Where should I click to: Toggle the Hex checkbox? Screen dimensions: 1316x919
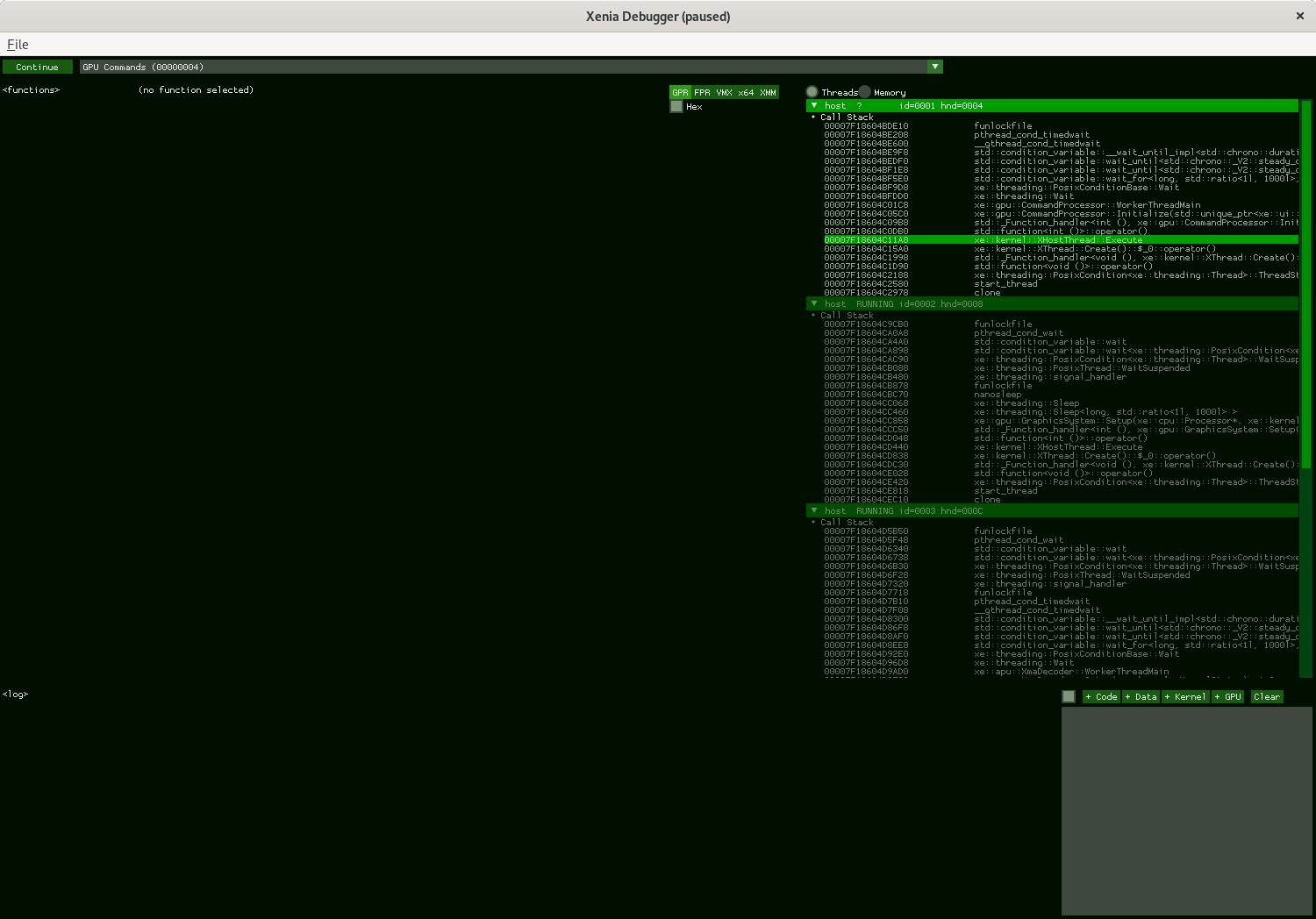[x=676, y=106]
